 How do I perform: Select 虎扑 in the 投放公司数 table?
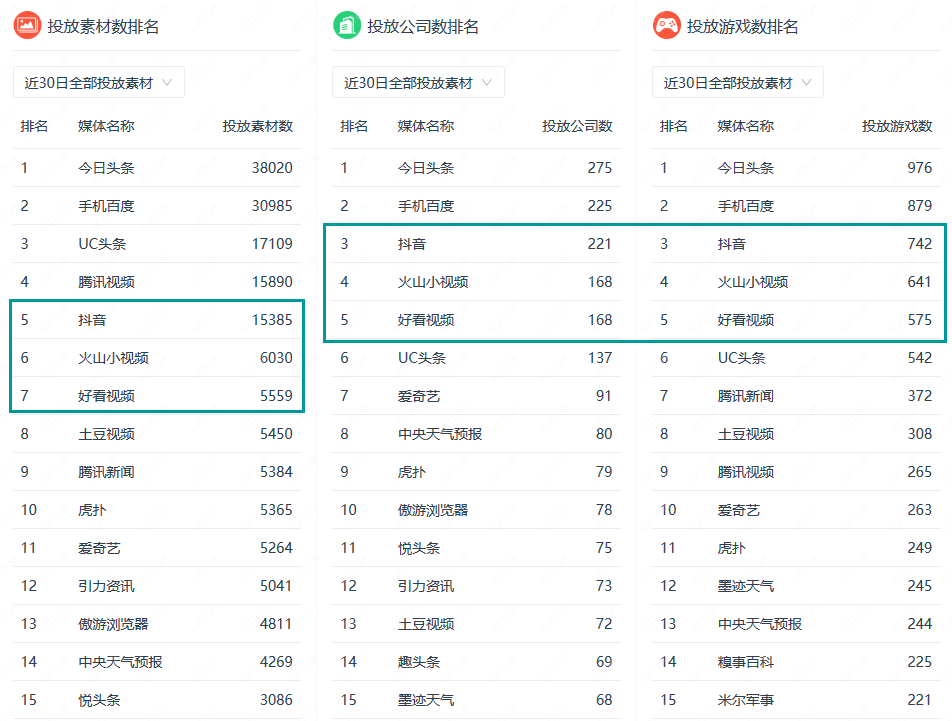pos(412,472)
